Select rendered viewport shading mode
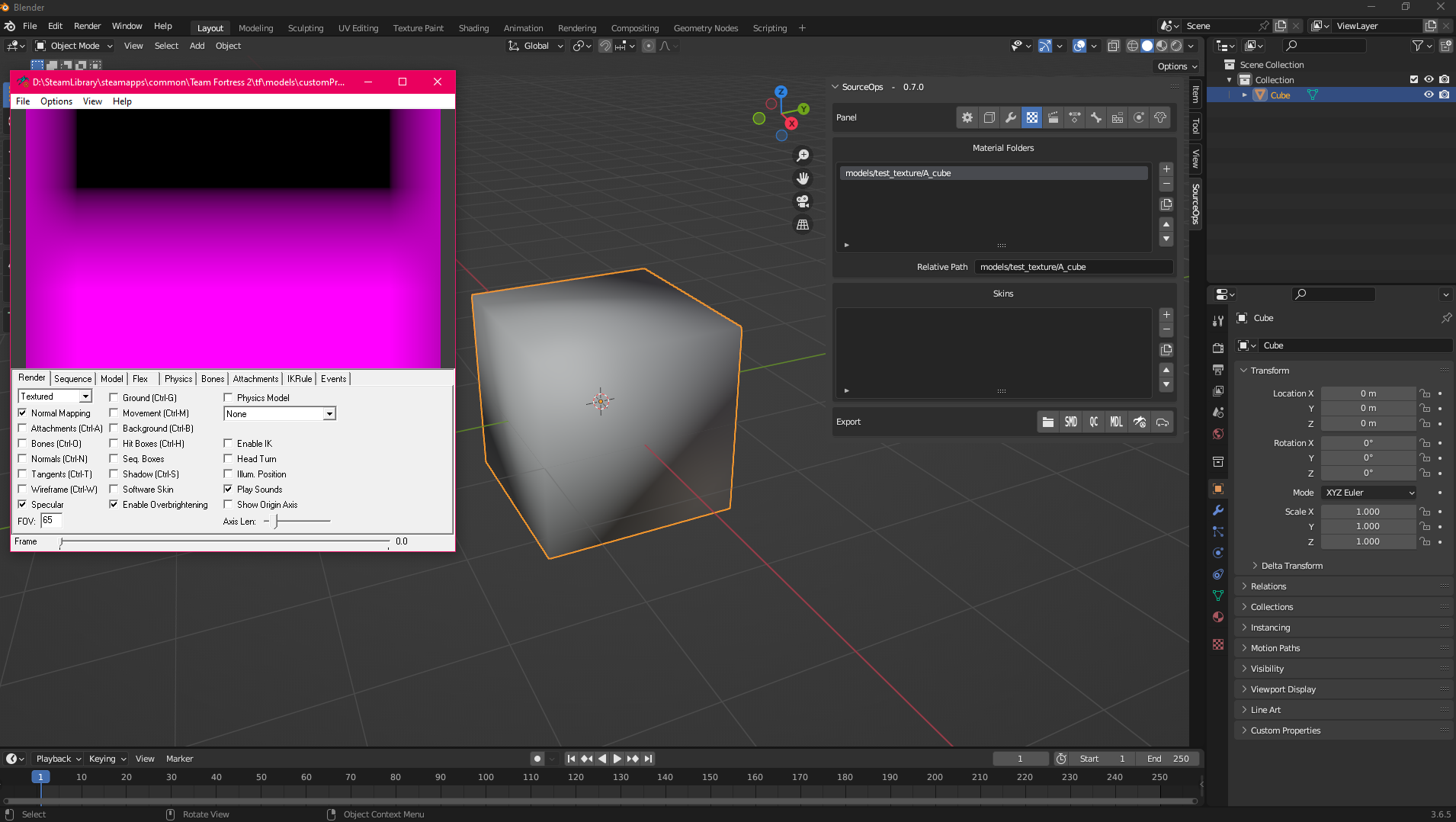This screenshot has width=1456, height=822. coord(1176,46)
